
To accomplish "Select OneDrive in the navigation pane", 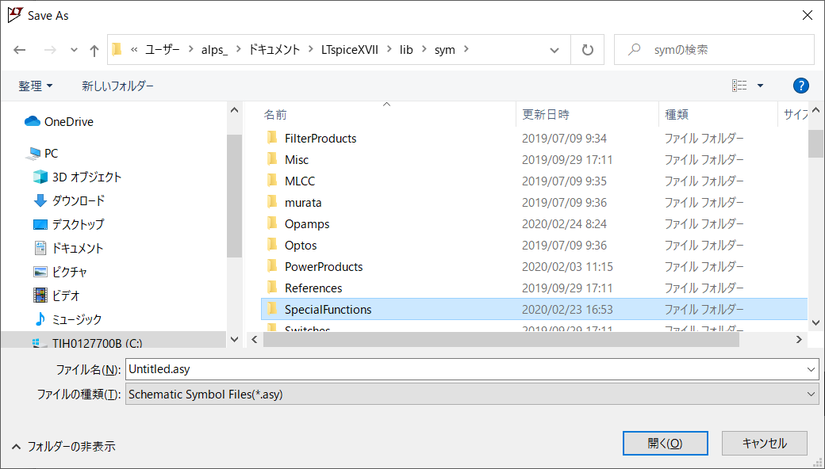I will click(x=67, y=121).
